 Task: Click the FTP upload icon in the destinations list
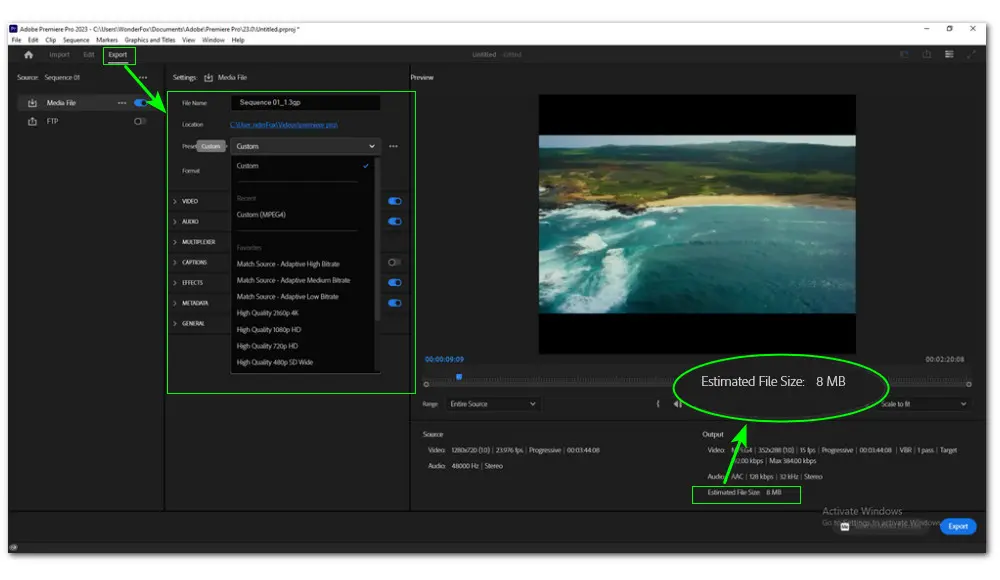point(30,121)
